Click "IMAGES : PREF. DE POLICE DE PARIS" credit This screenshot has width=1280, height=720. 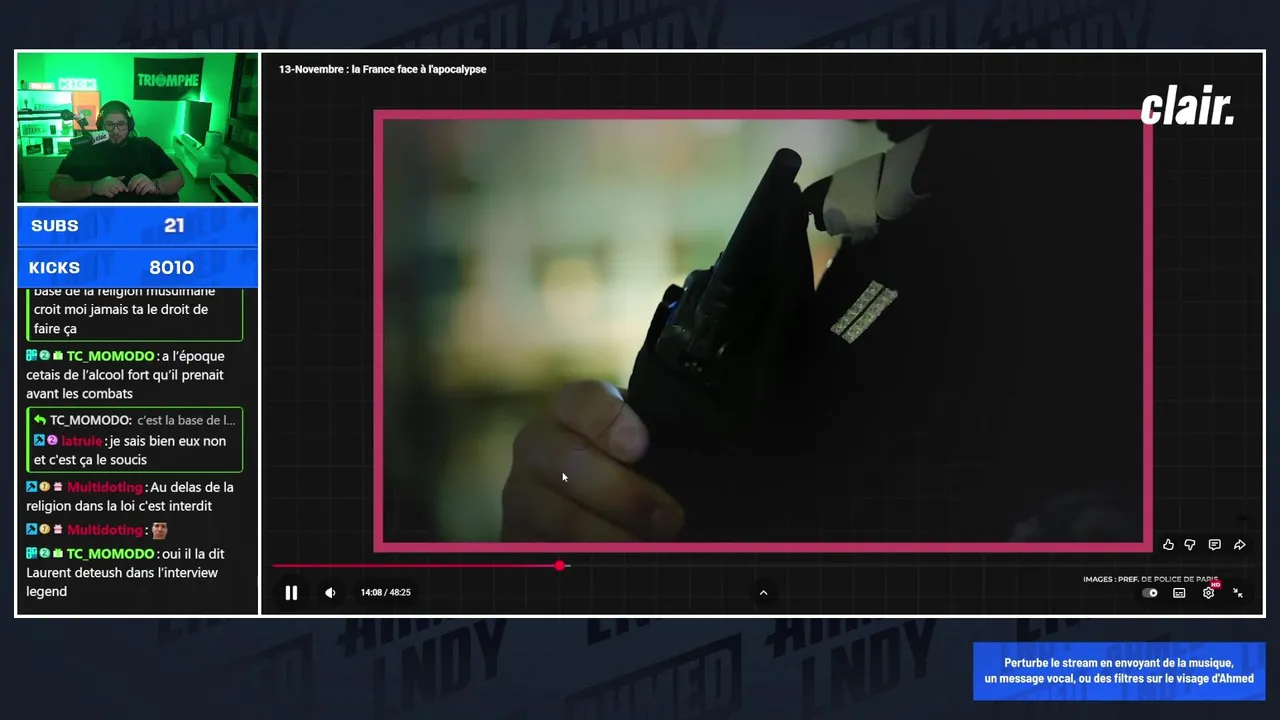[x=1151, y=579]
